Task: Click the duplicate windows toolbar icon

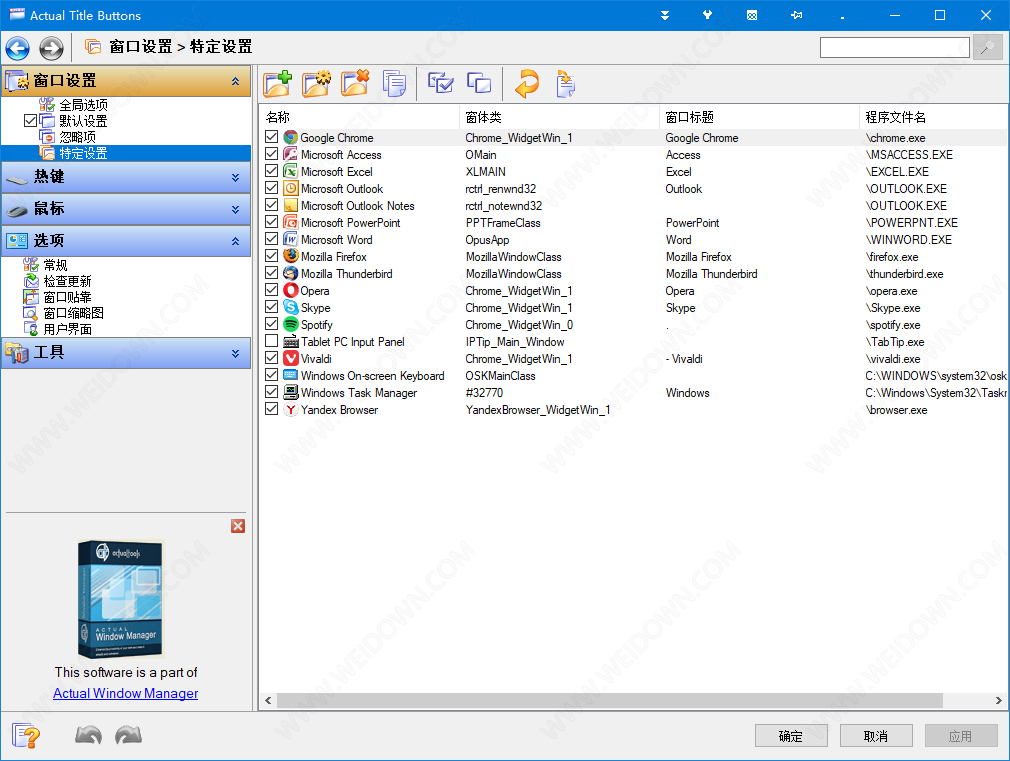Action: (x=479, y=83)
